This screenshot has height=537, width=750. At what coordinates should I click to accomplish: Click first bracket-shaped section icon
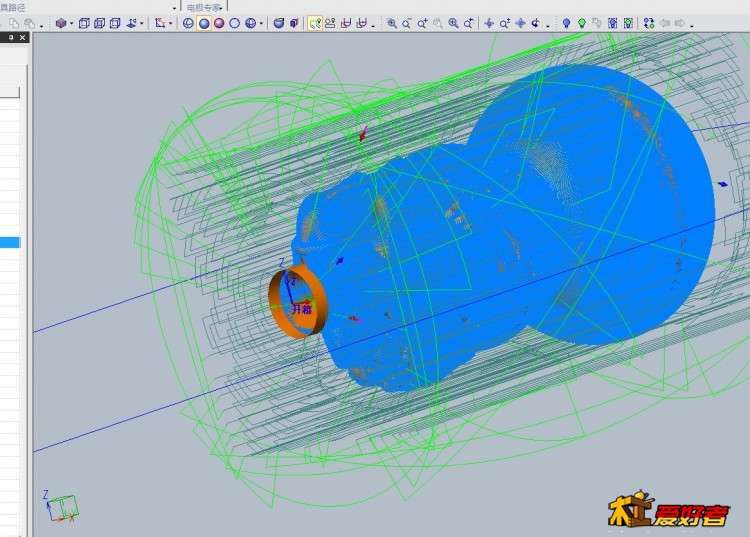point(346,23)
